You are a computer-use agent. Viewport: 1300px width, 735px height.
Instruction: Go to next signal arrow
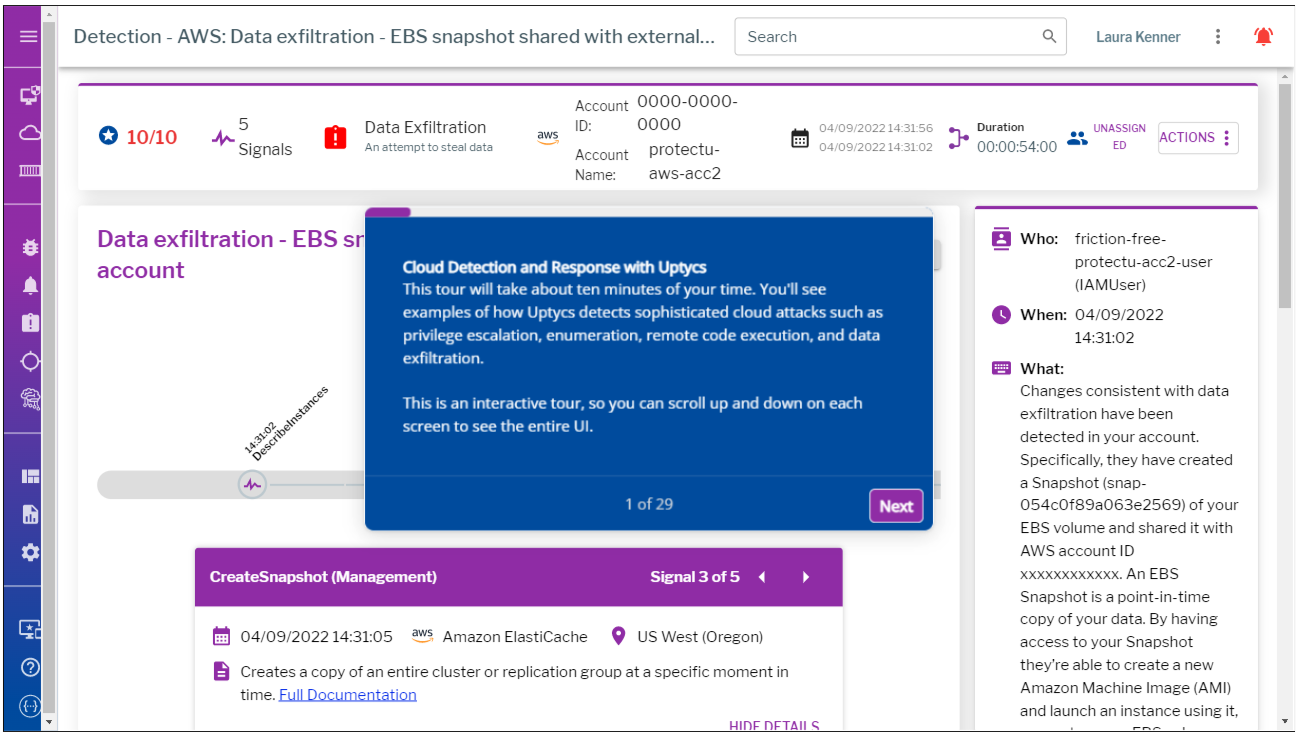click(806, 577)
